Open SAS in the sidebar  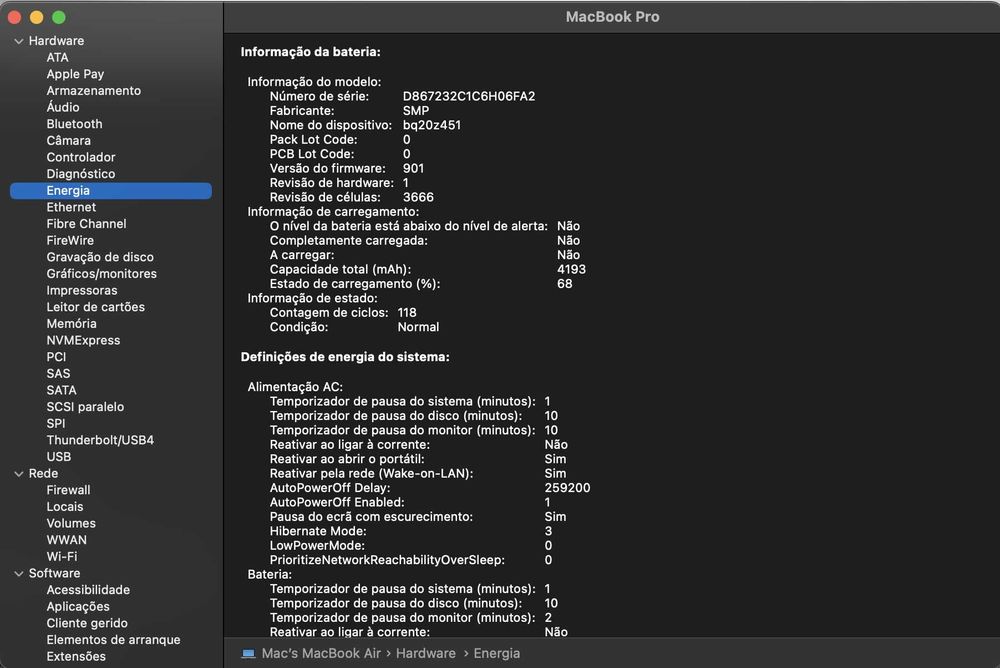click(58, 373)
